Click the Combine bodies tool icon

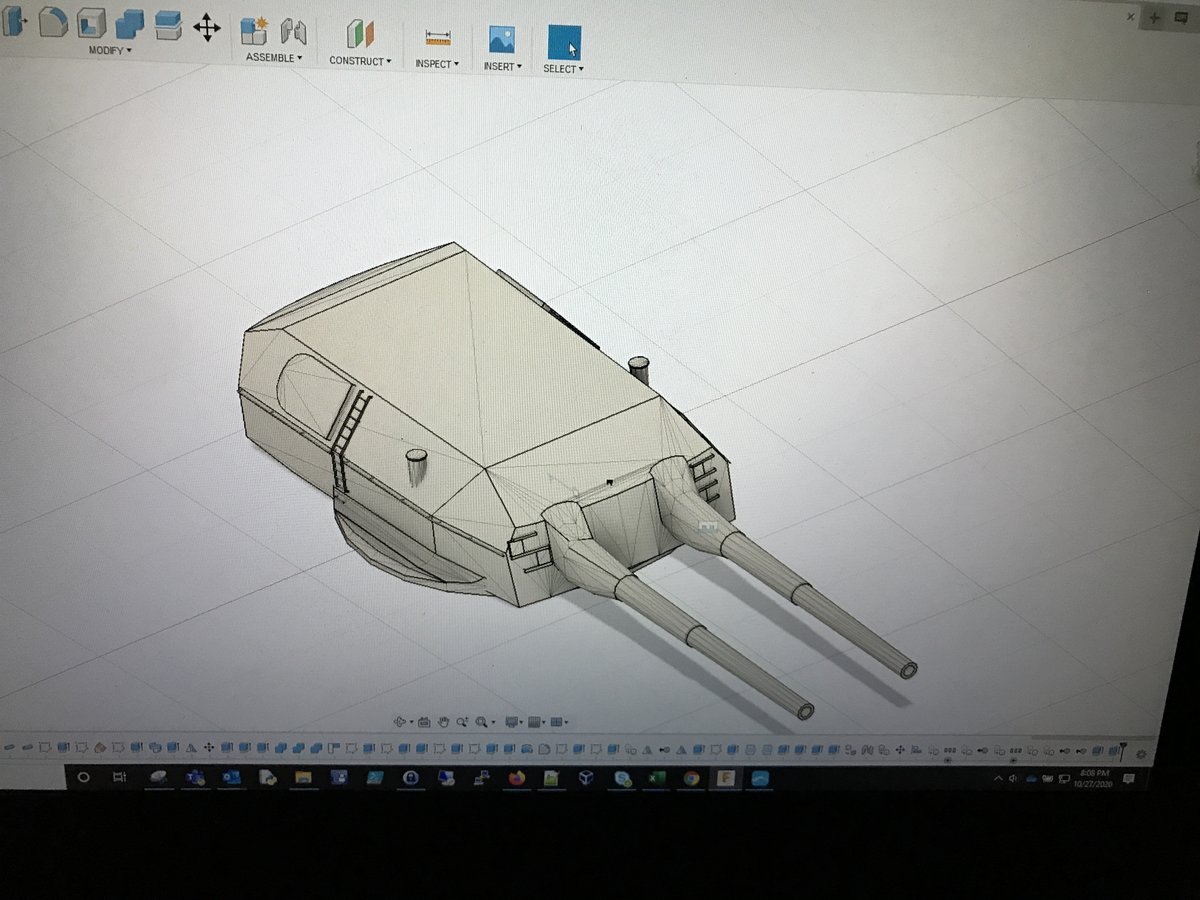click(x=130, y=23)
